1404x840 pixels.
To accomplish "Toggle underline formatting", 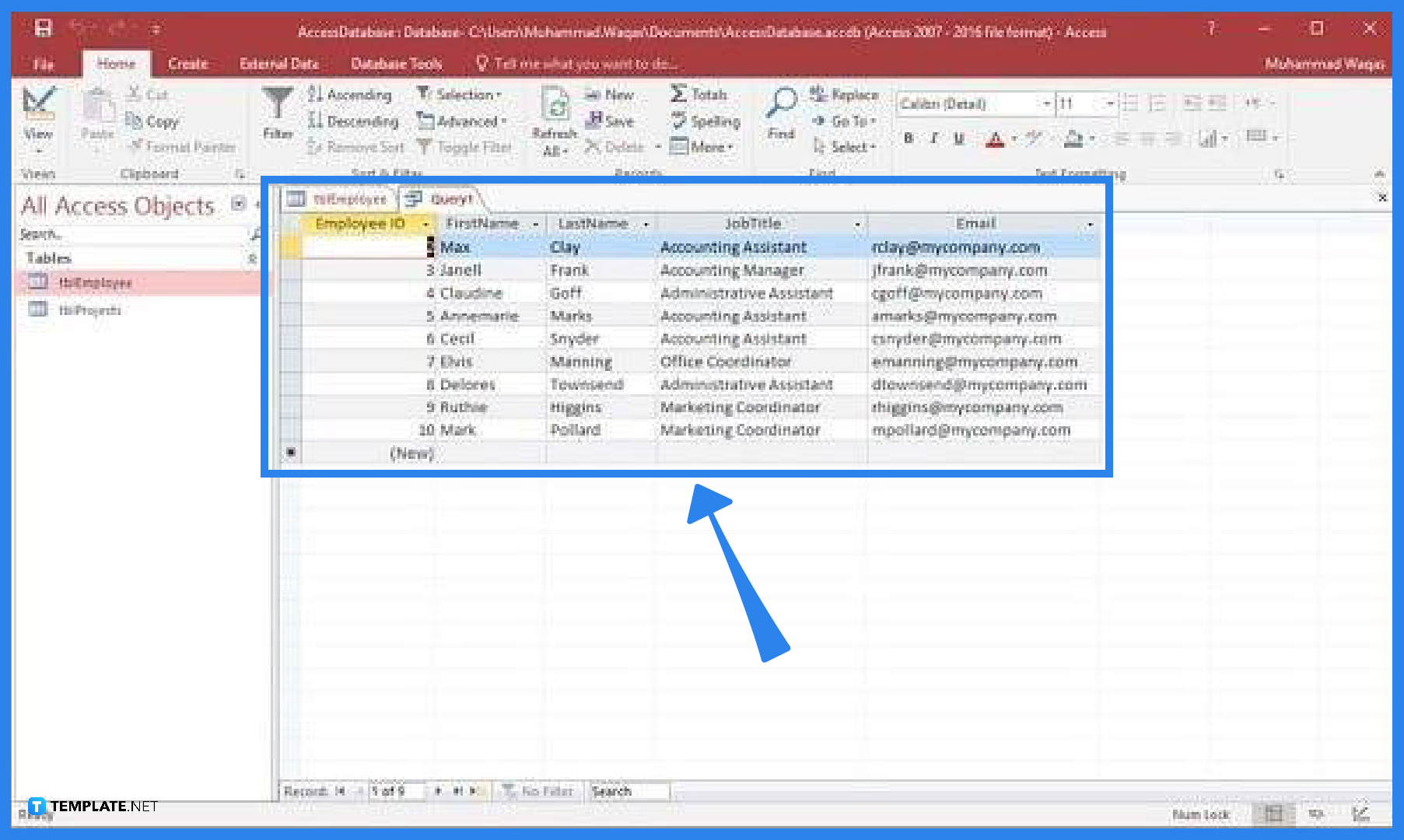I will pos(958,138).
